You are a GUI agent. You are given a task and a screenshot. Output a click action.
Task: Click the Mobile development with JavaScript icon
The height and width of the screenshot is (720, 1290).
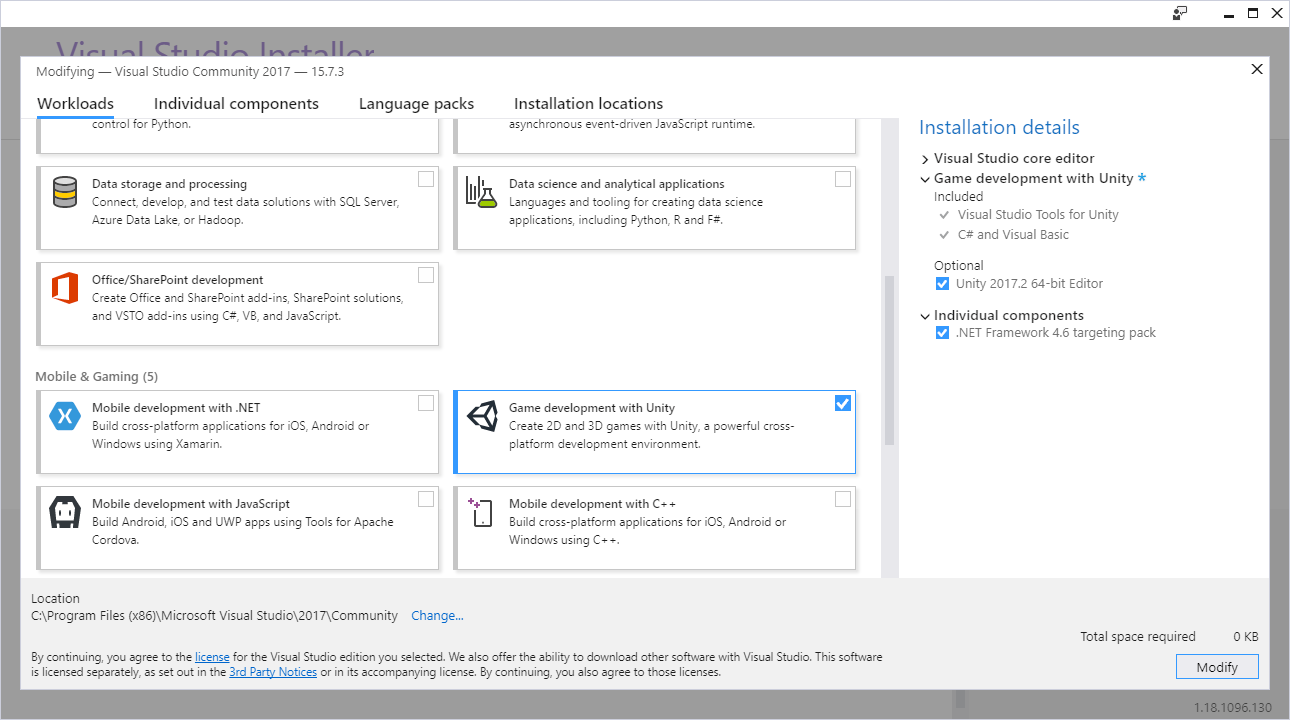point(64,513)
